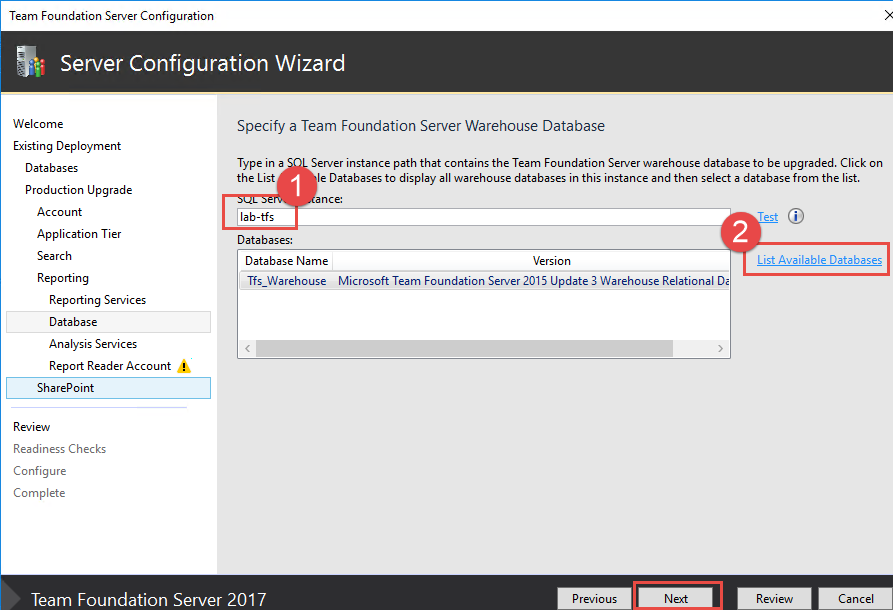This screenshot has height=610, width=893.
Task: Click the Test link
Action: coord(767,217)
